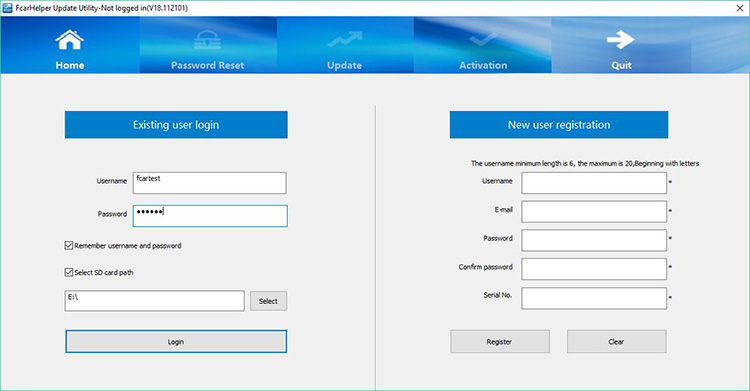Viewport: 750px width, 391px height.
Task: Go to the Update tab label
Action: click(x=344, y=66)
